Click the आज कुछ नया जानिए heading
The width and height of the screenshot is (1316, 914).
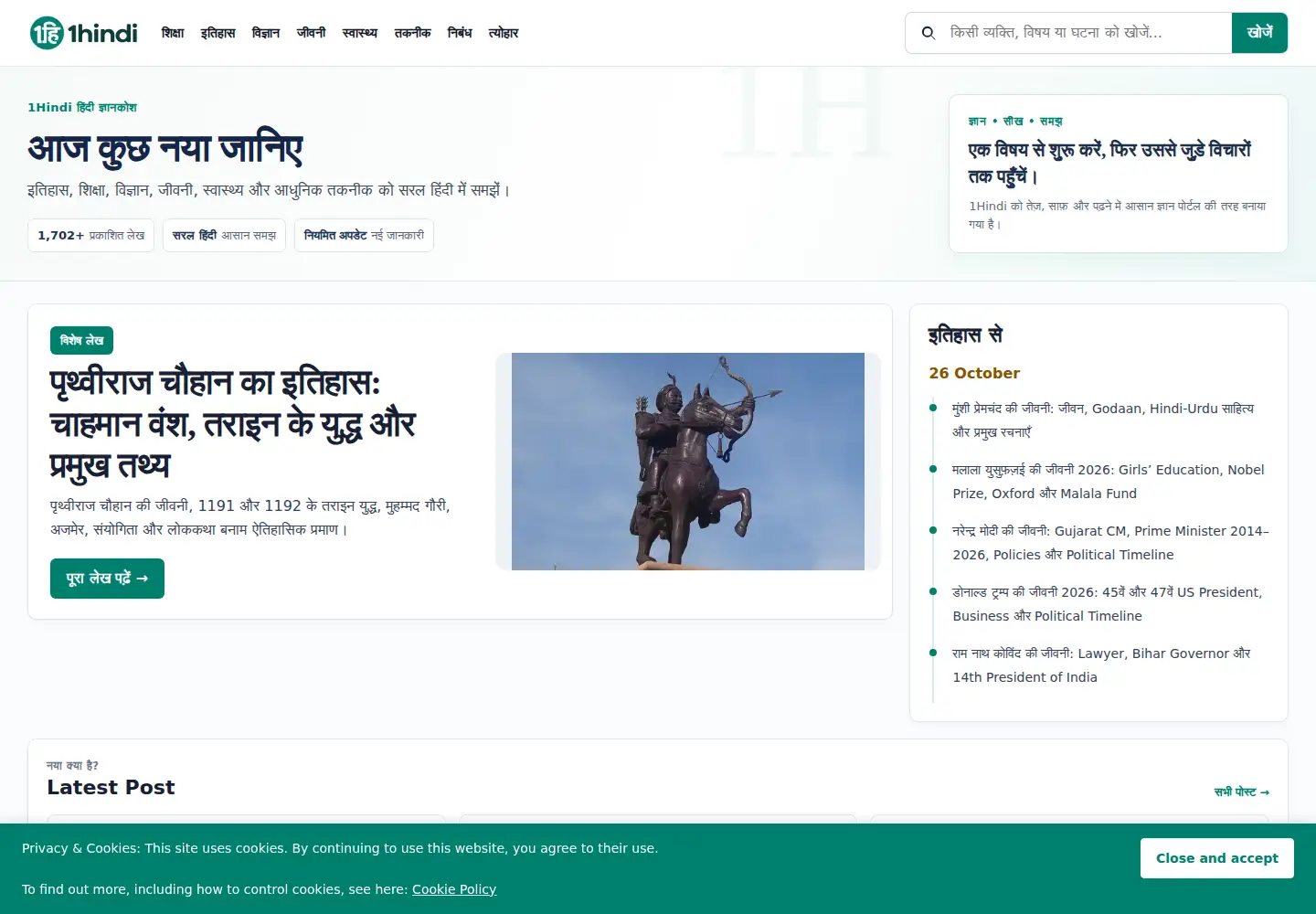click(x=165, y=149)
